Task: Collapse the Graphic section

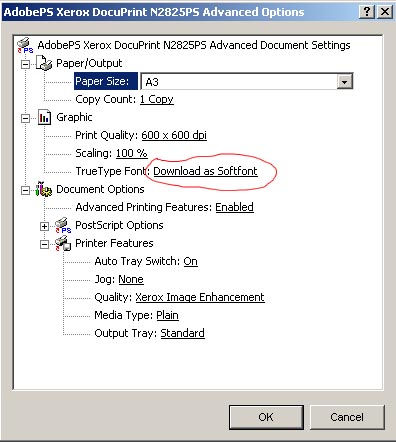Action: pos(25,118)
